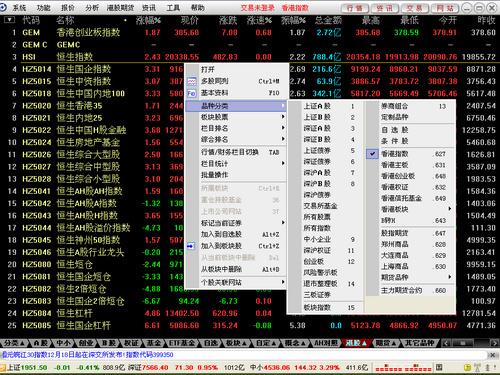Click the yellow icon left of 上证 in status bar

tap(3, 367)
